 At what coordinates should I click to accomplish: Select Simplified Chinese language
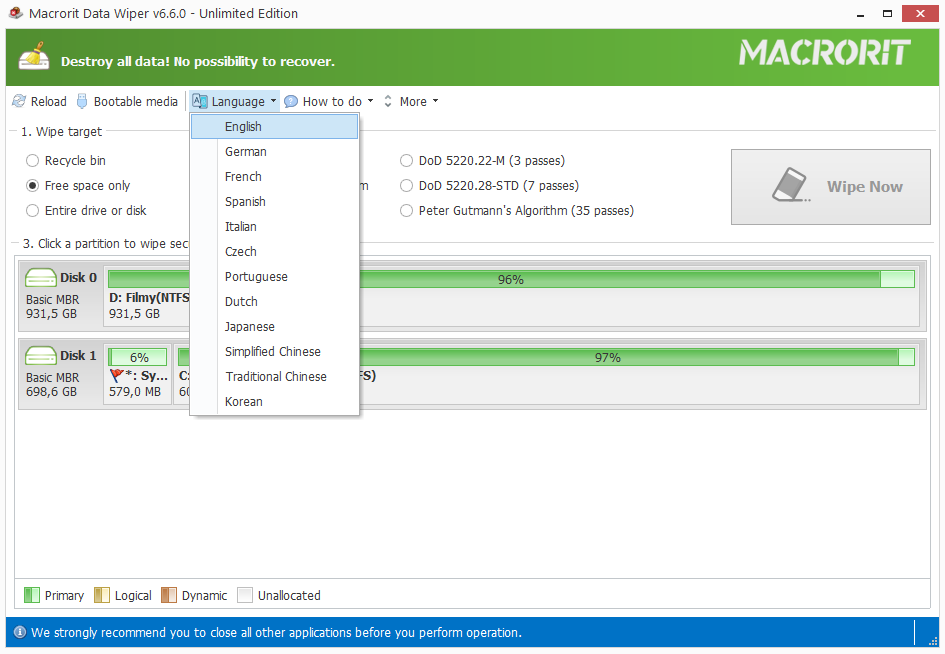click(x=275, y=352)
